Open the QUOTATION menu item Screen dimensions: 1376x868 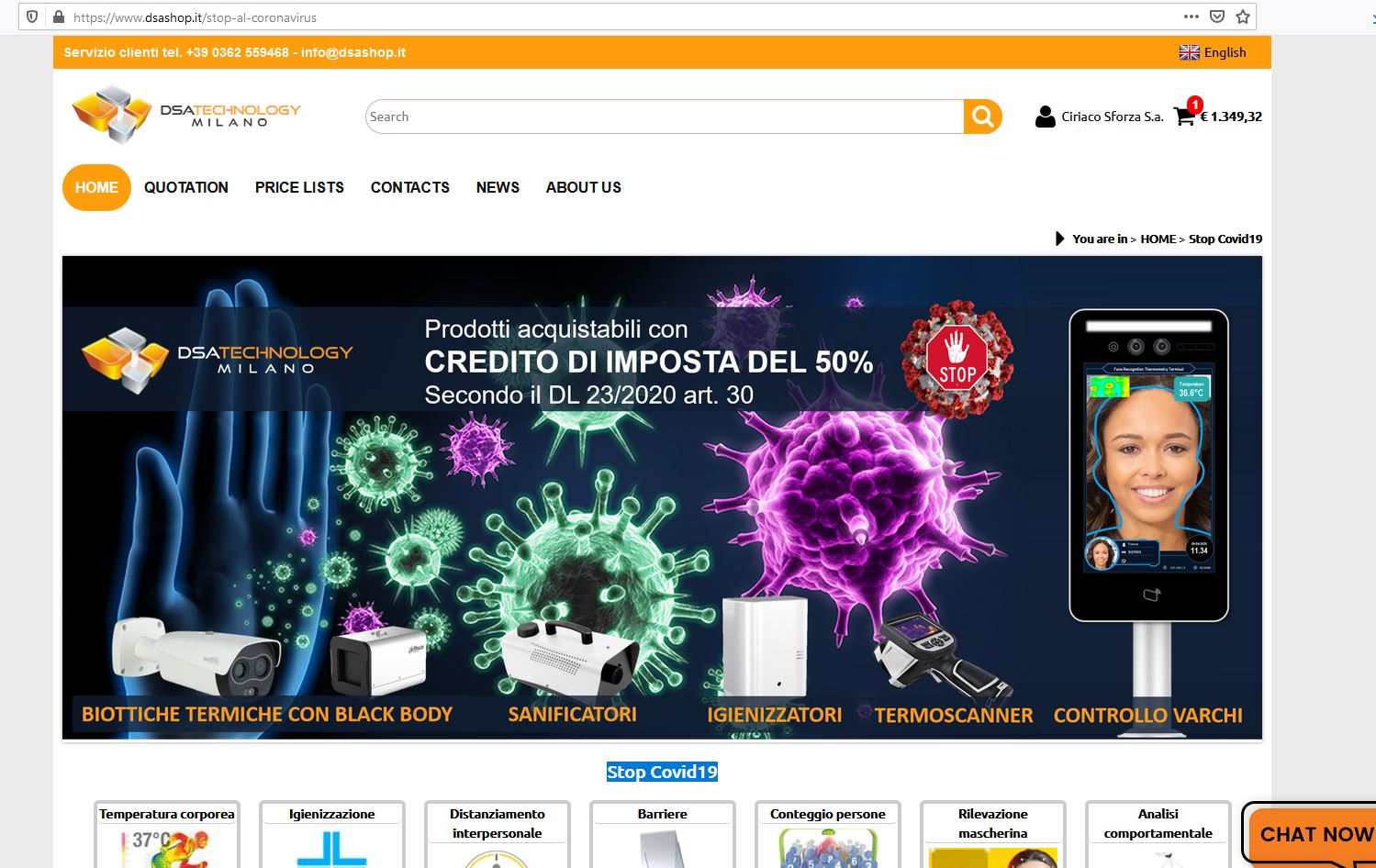pos(186,187)
